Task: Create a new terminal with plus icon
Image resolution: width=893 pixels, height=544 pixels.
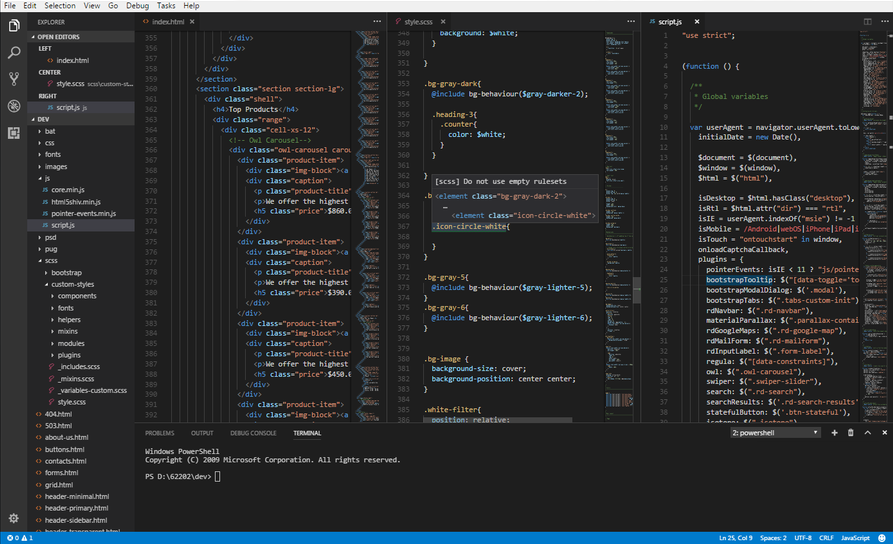Action: point(834,433)
